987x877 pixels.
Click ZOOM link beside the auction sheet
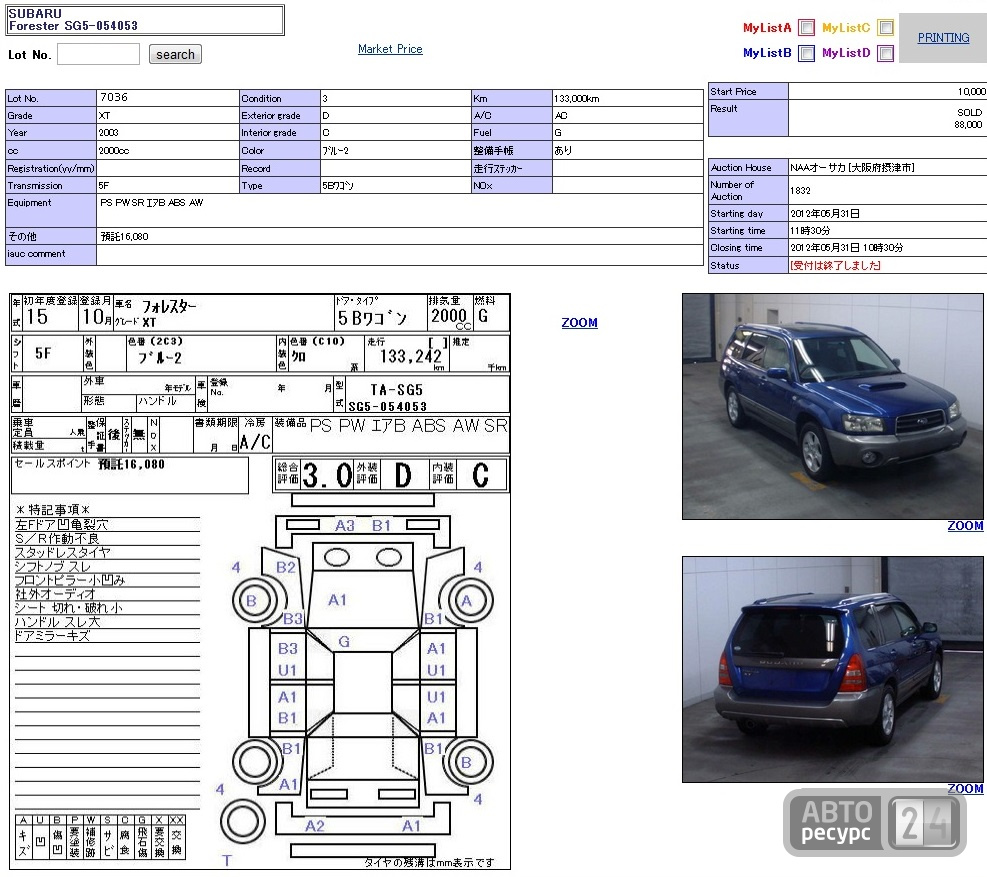(x=579, y=323)
